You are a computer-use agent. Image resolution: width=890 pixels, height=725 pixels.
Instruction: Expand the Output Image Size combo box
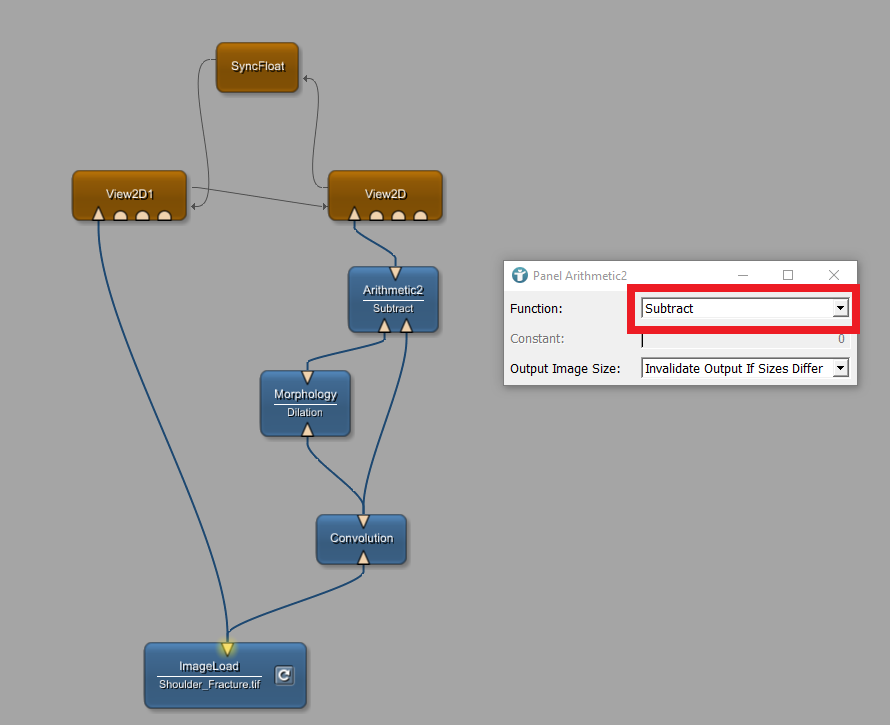coord(744,369)
